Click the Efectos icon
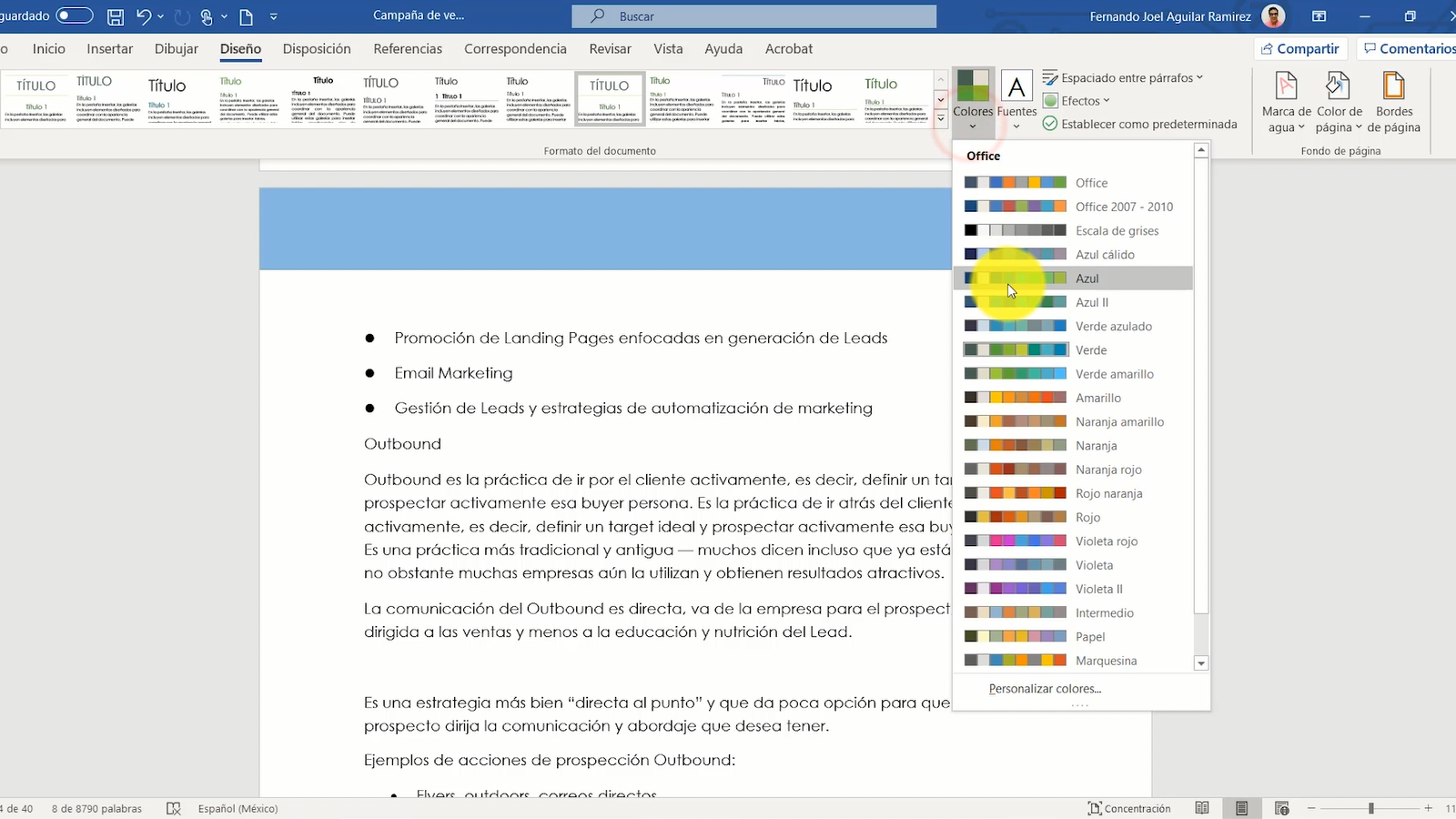 click(x=1050, y=101)
